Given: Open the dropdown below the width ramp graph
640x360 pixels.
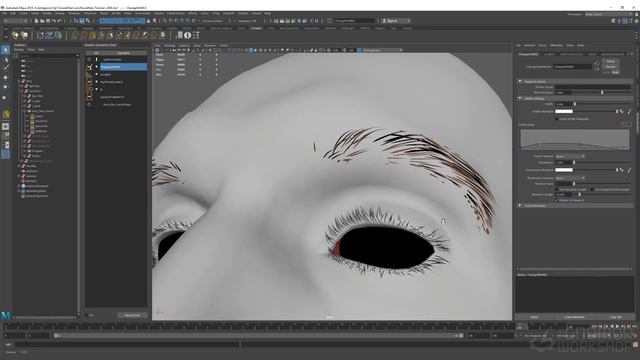Looking at the screenshot, I should pyautogui.click(x=570, y=156).
